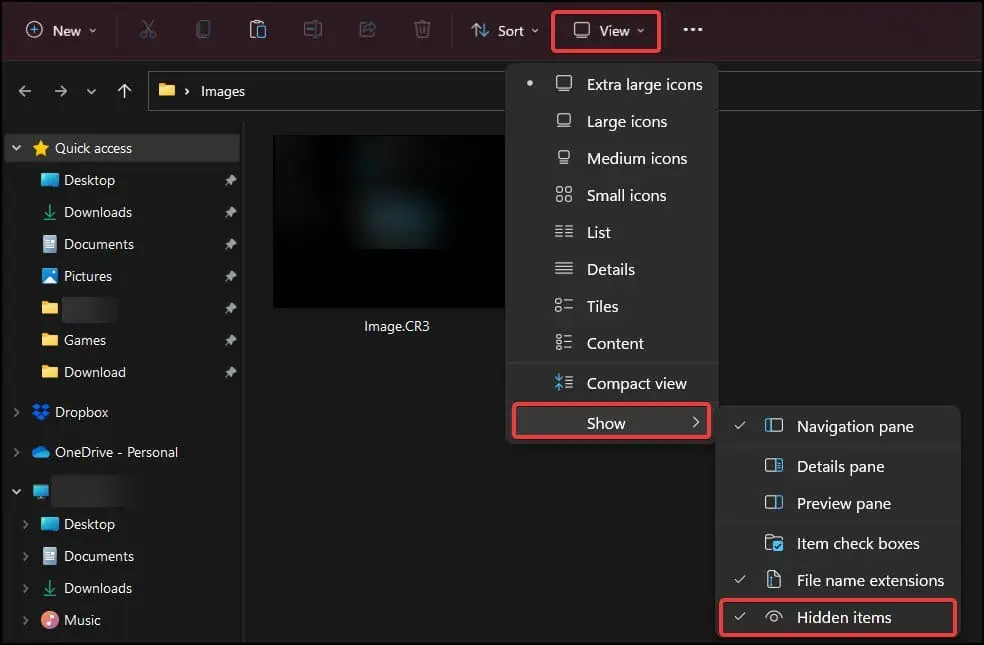The width and height of the screenshot is (984, 645).
Task: Expand Desktop under This PC
Action: click(26, 524)
